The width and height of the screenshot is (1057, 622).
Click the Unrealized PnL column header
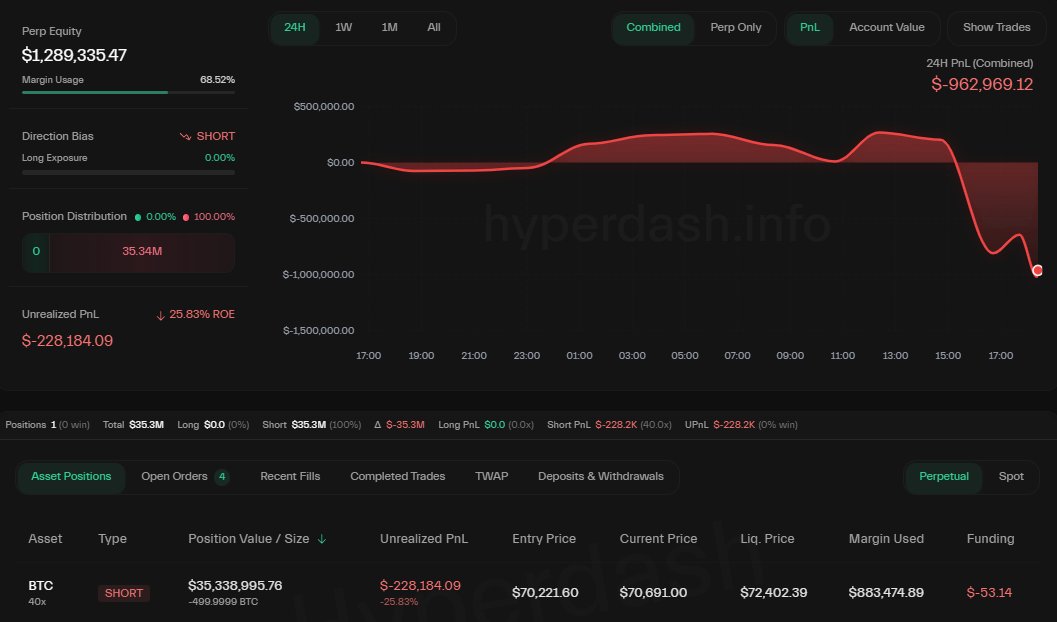point(423,539)
